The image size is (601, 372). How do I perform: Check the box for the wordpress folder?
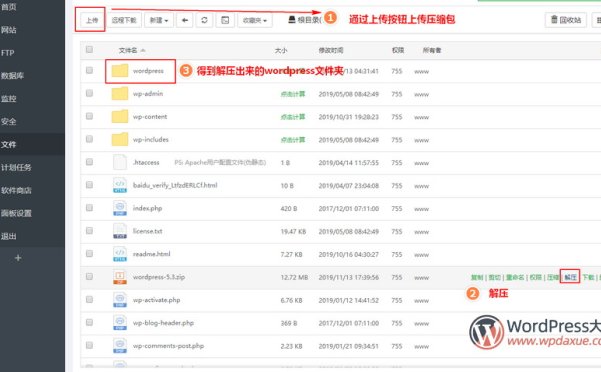(89, 70)
